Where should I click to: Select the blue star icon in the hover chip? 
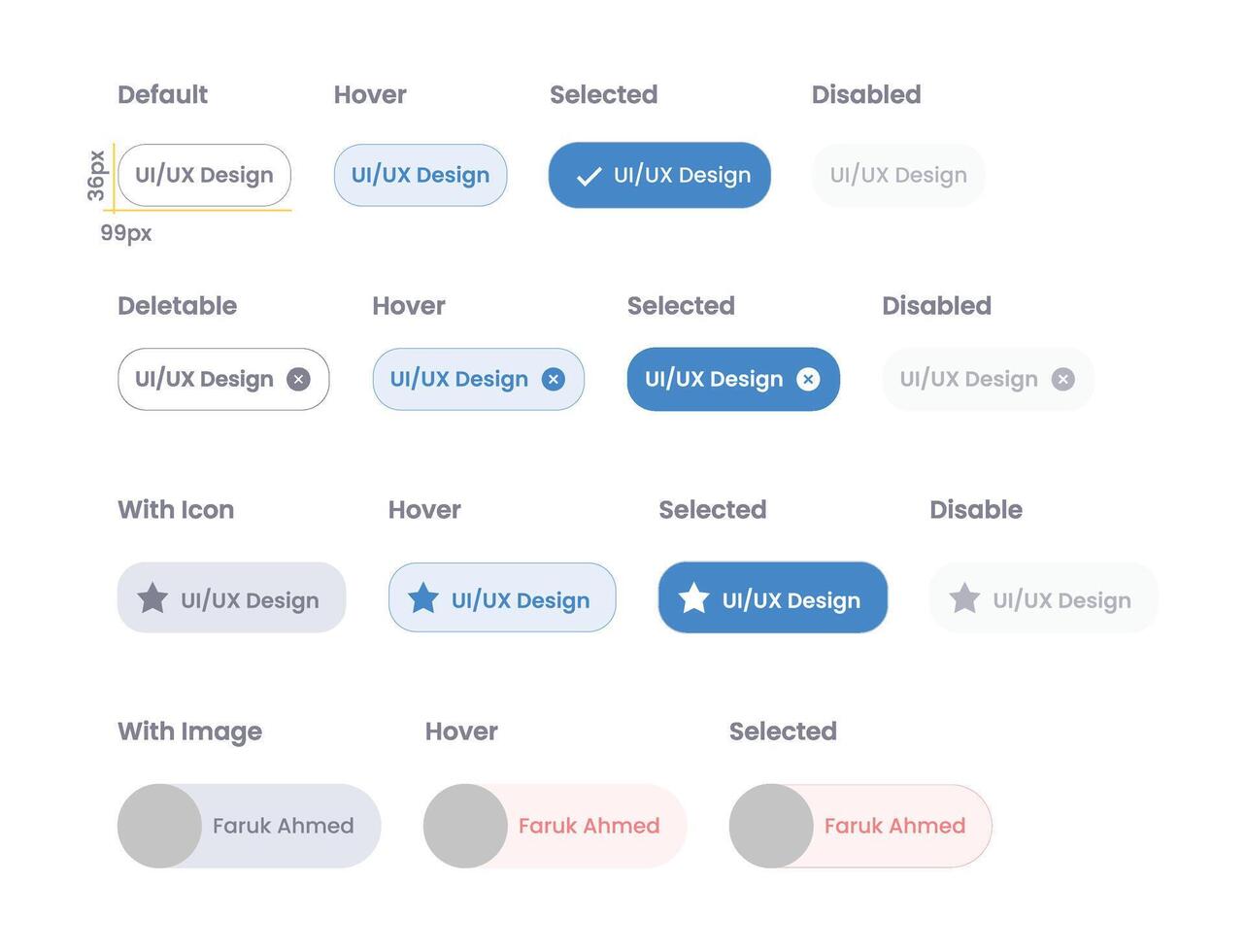pyautogui.click(x=423, y=598)
